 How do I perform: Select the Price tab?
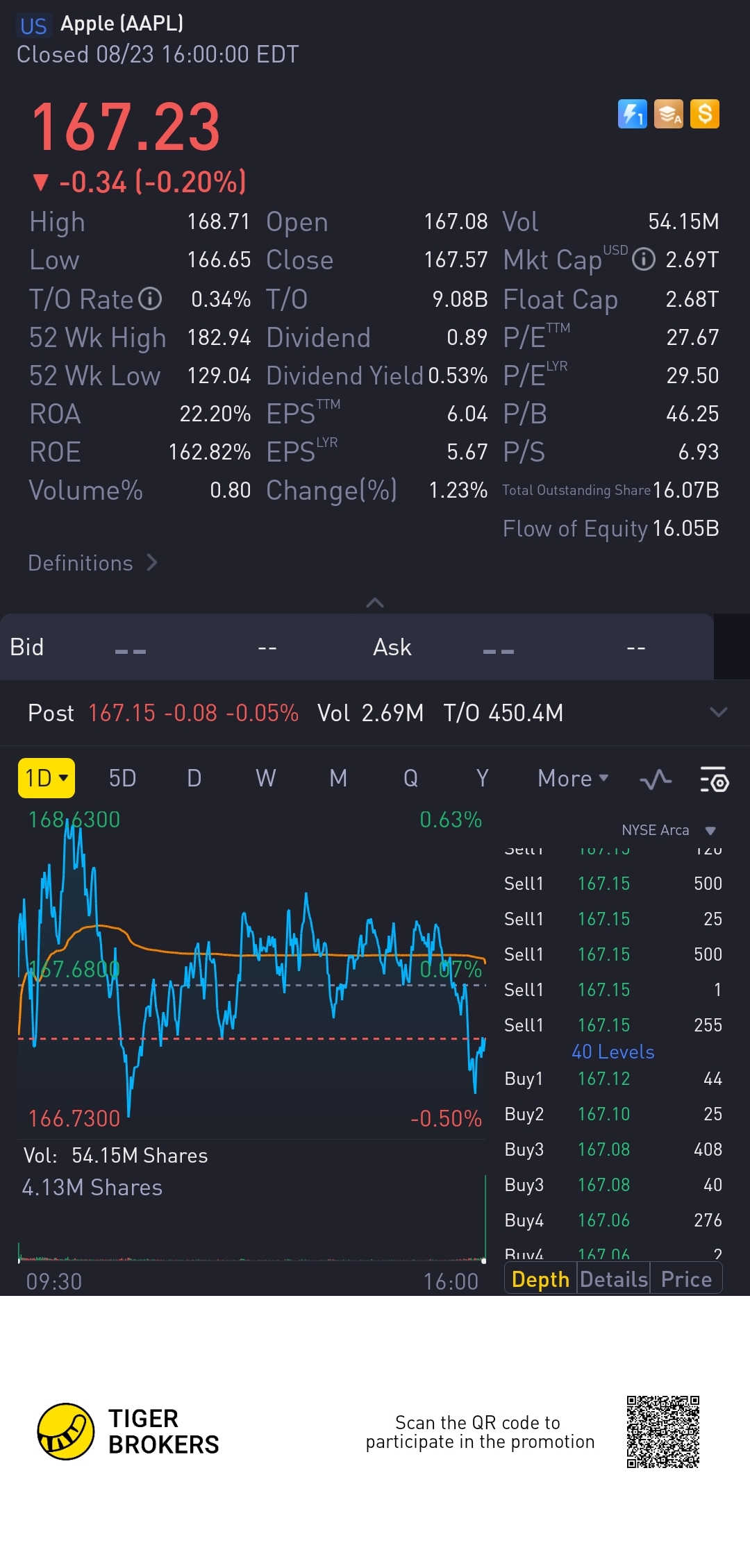pyautogui.click(x=686, y=1279)
